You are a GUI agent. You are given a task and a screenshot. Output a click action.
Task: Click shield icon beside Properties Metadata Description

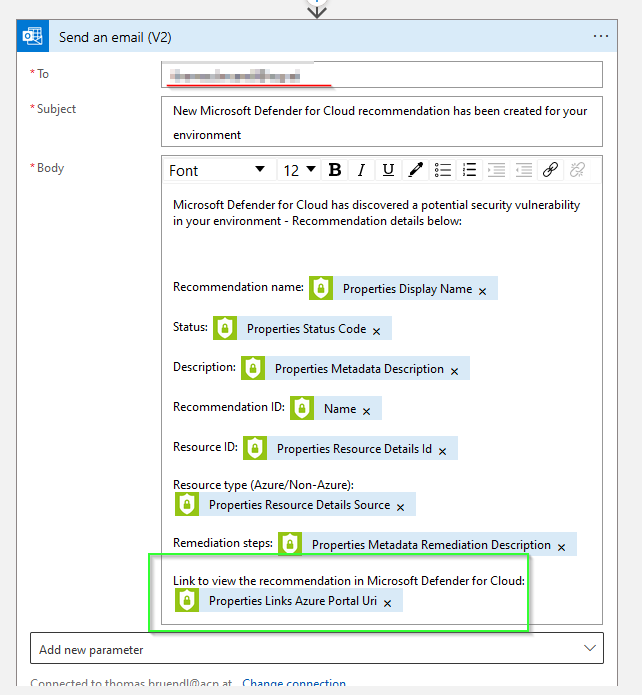253,368
